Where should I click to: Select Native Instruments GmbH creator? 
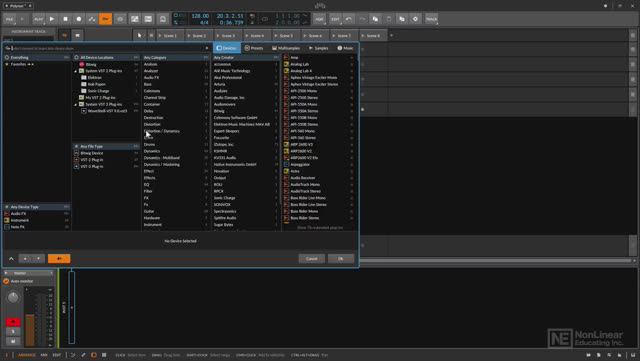[246, 165]
